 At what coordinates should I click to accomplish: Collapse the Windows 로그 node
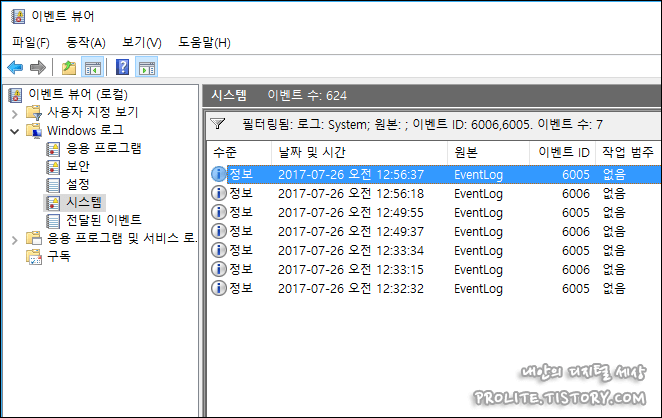coord(15,131)
